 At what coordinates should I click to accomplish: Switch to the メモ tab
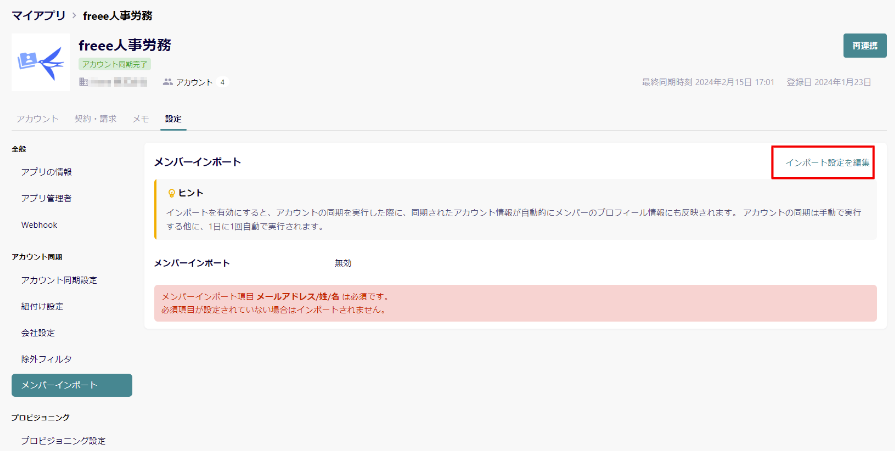pyautogui.click(x=141, y=119)
